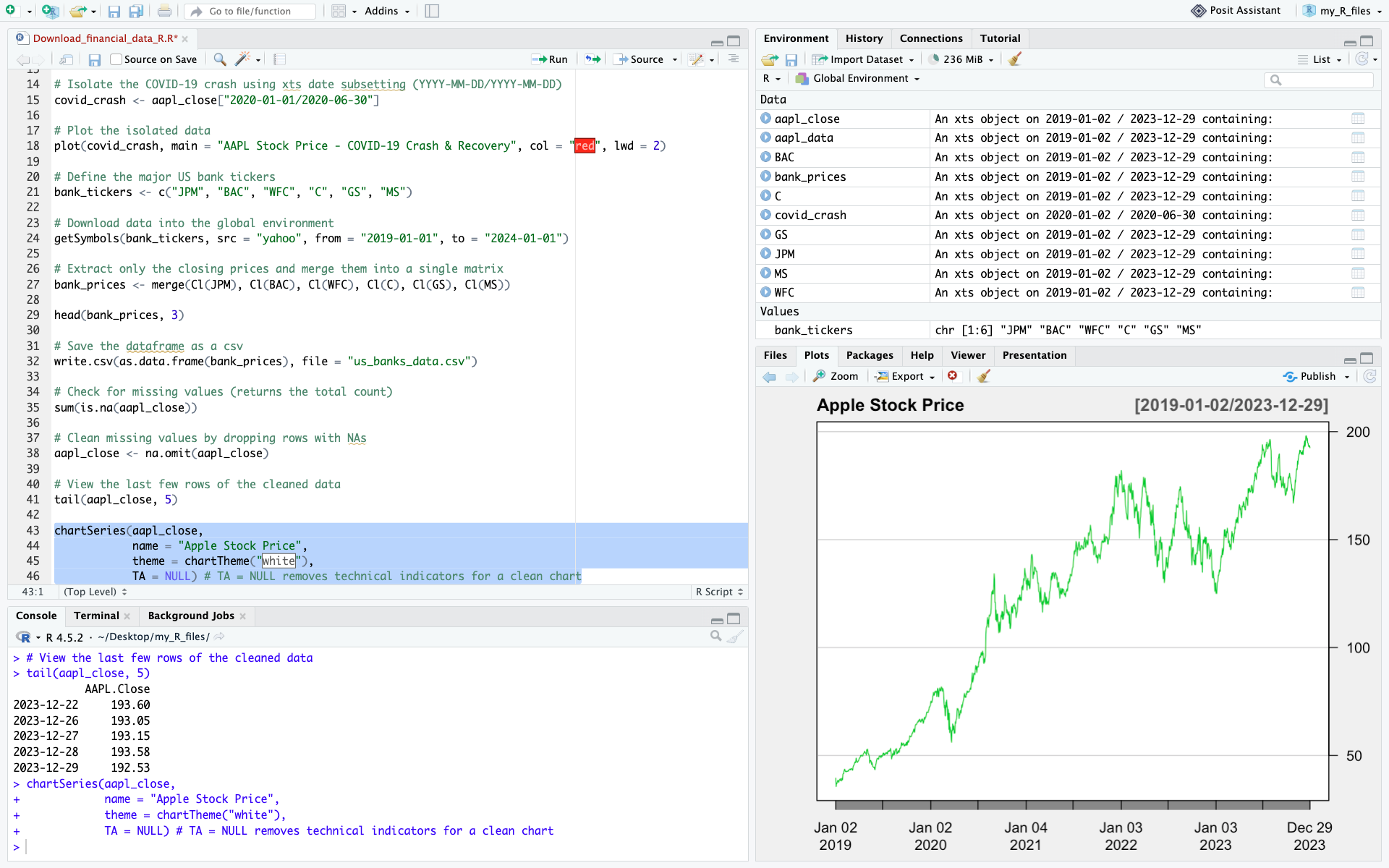Show document outline icon

pyautogui.click(x=734, y=59)
